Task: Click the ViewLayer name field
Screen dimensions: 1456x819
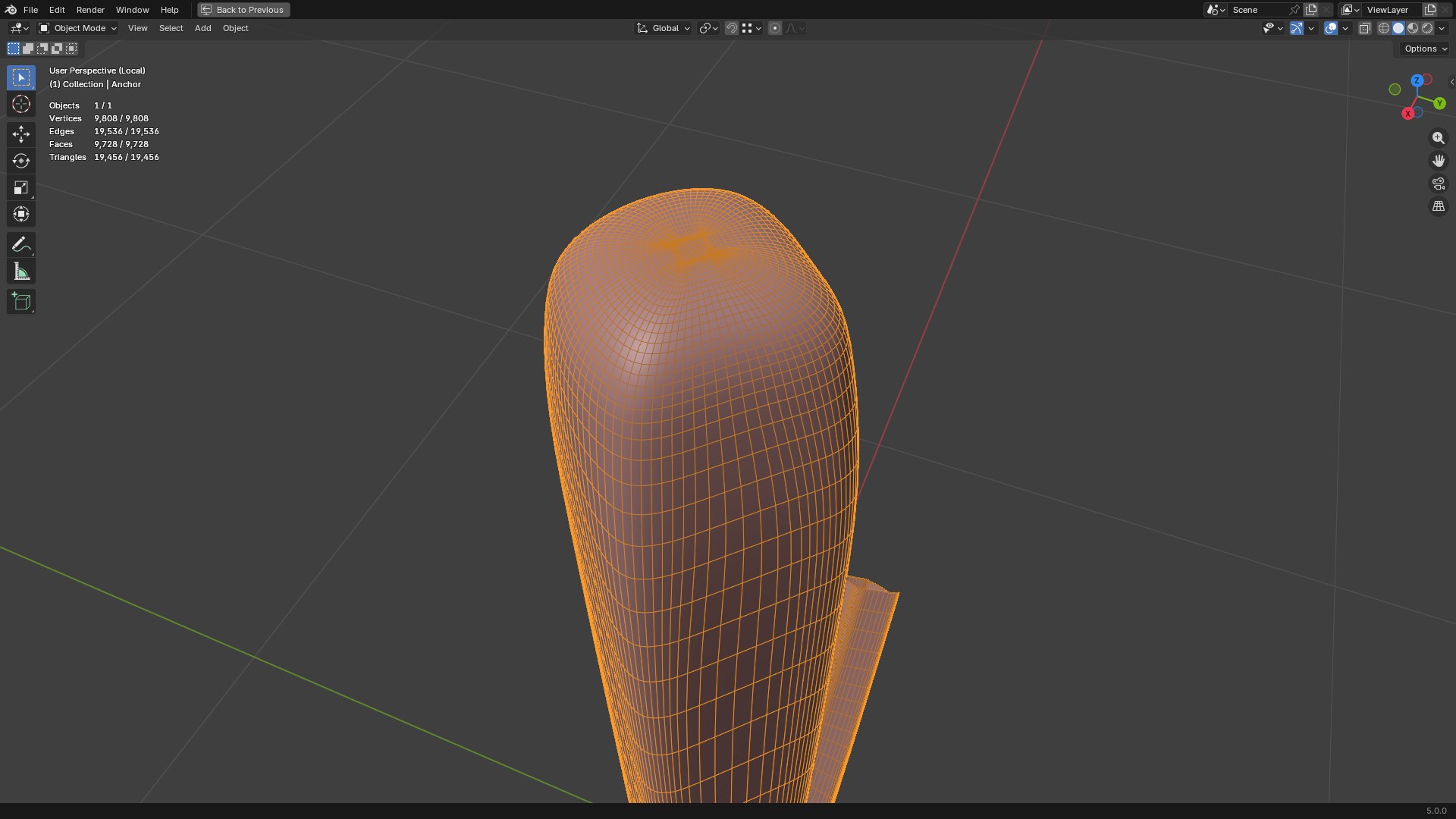Action: 1392,10
